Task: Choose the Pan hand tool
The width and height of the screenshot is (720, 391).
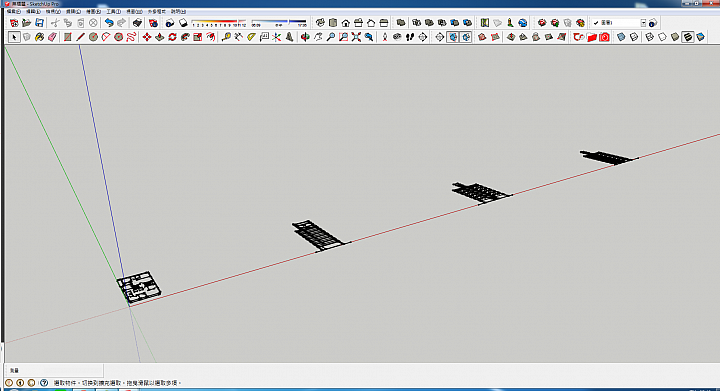Action: pos(318,37)
